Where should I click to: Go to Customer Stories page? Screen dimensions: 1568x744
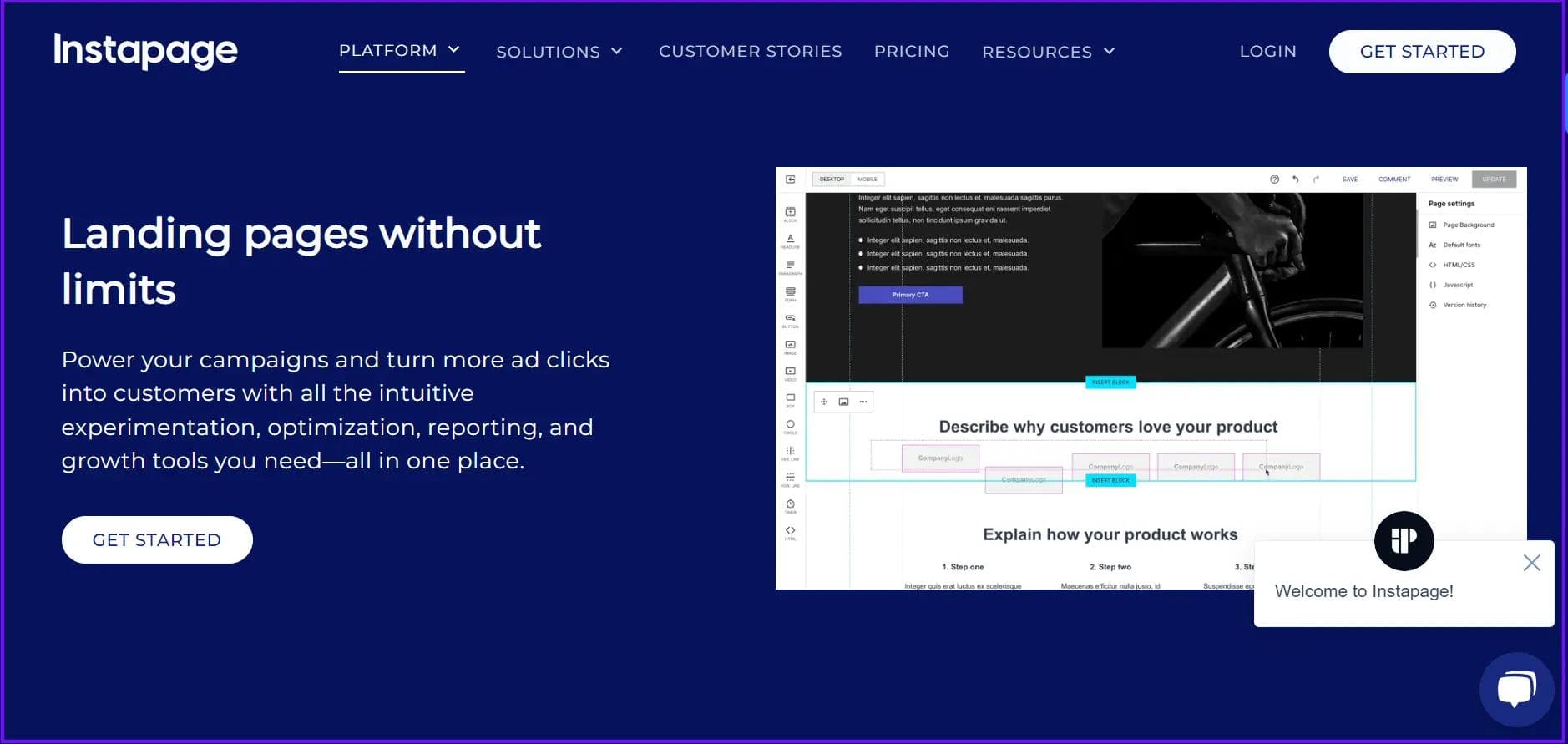coord(750,52)
